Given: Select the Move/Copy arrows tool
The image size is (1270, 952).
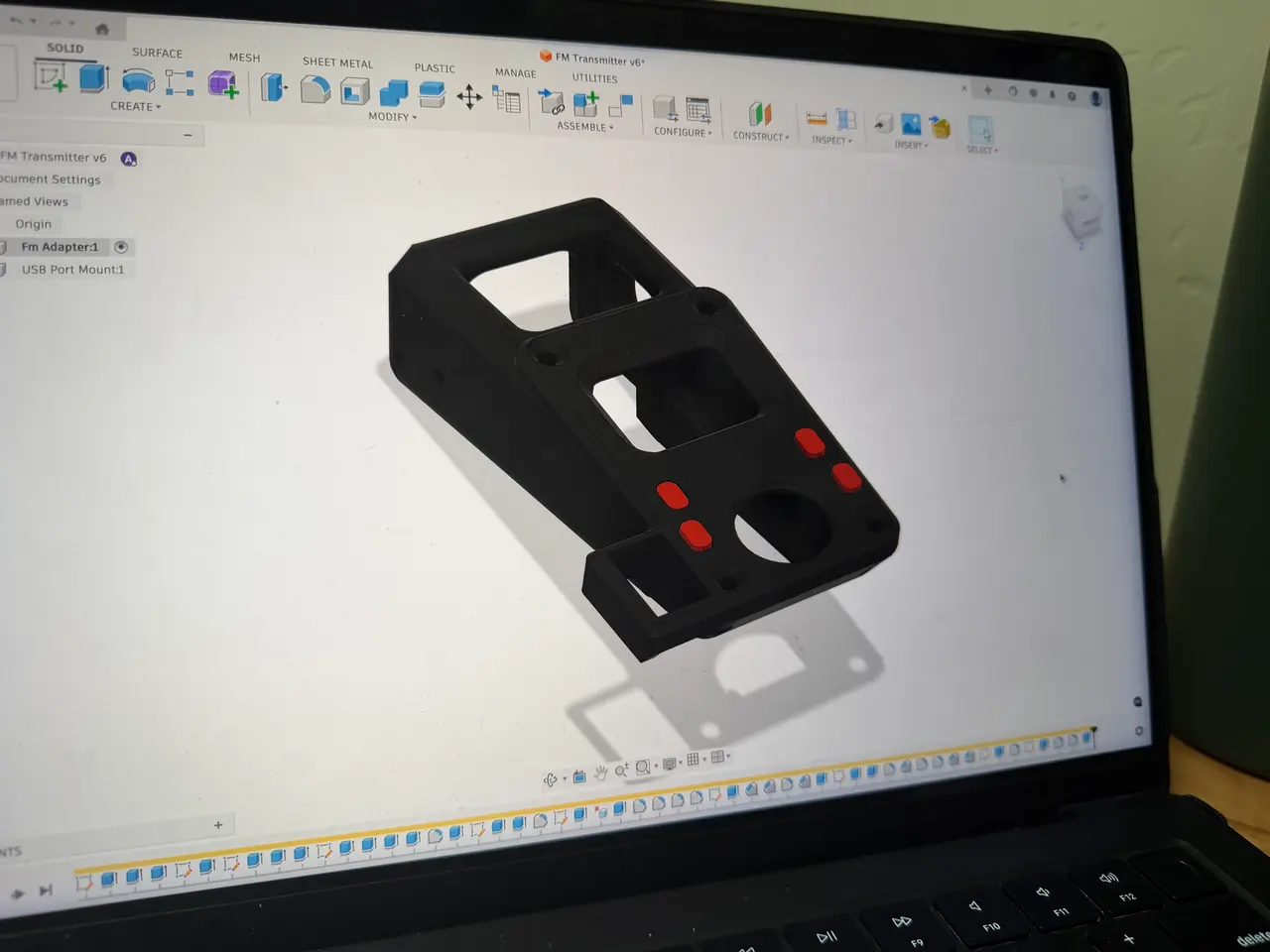Looking at the screenshot, I should click(469, 97).
